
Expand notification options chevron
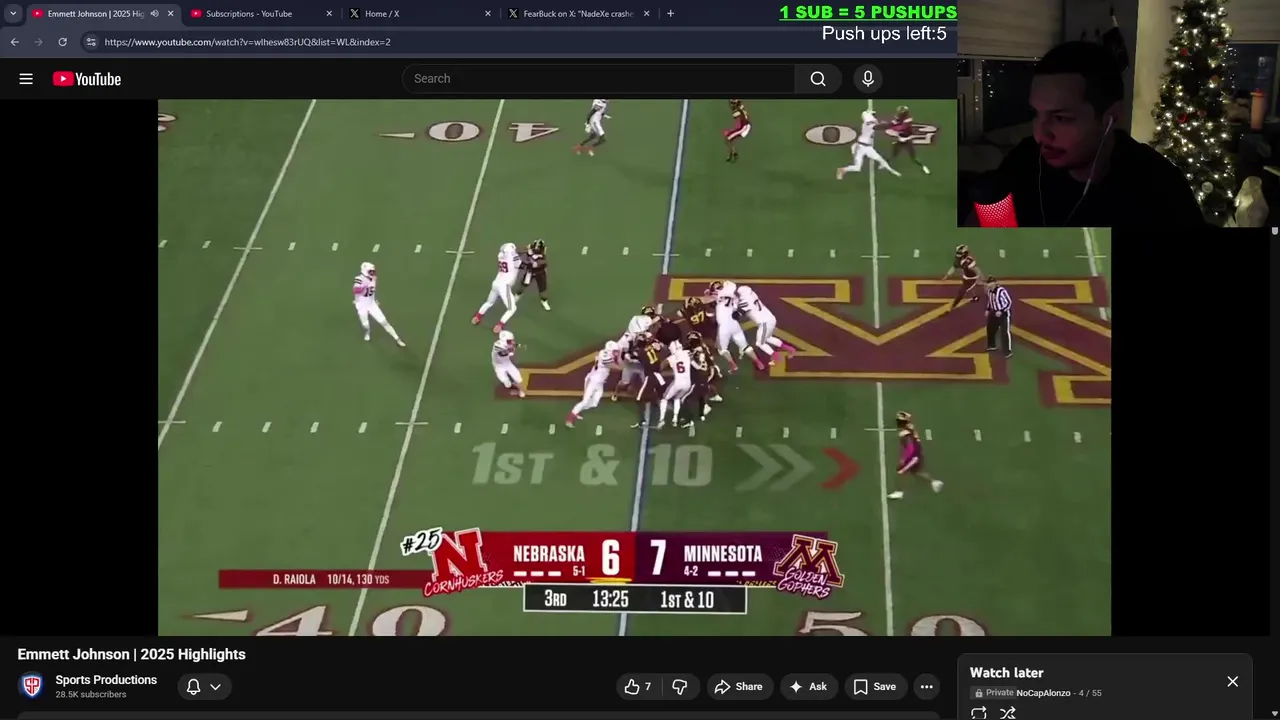(215, 686)
